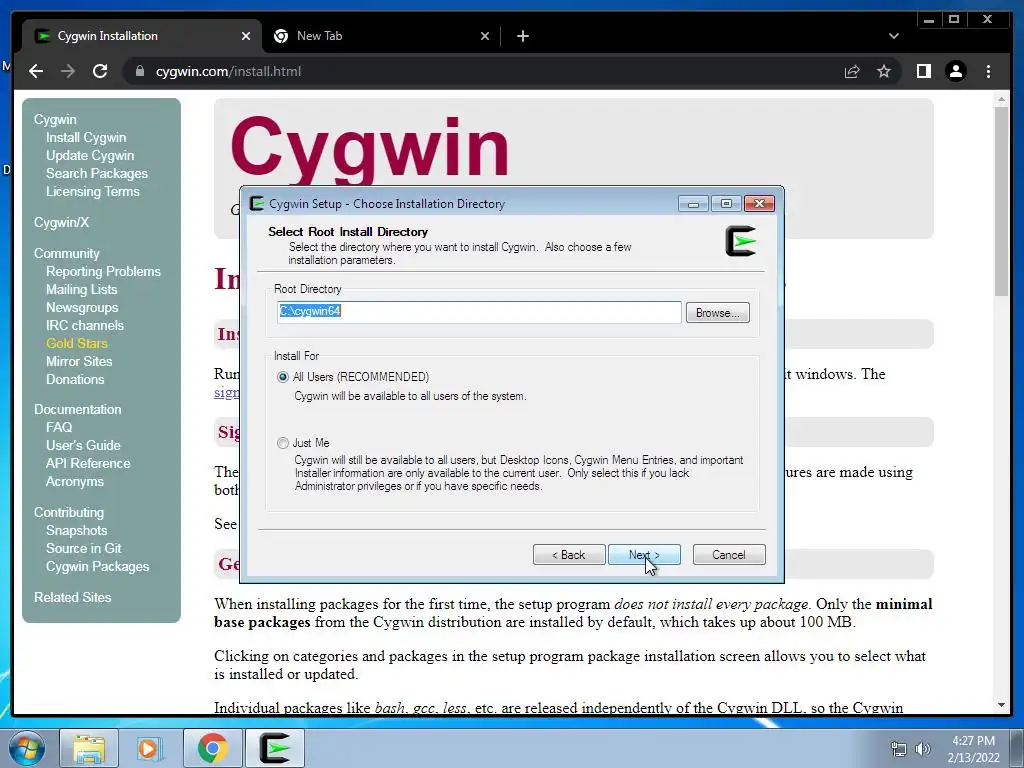Close the New Tab tab
The height and width of the screenshot is (768, 1024).
click(x=485, y=36)
